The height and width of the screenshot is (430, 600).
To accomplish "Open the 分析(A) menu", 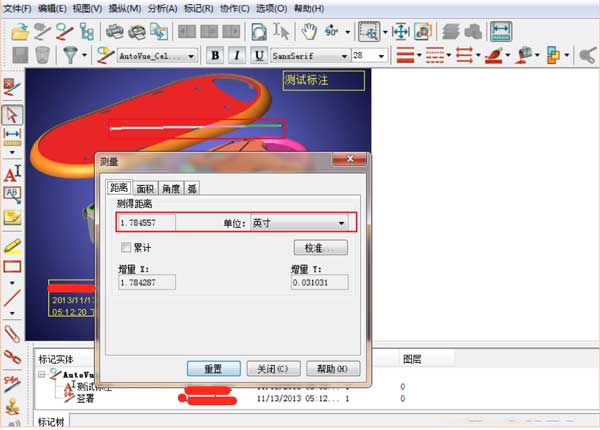I will click(x=163, y=8).
